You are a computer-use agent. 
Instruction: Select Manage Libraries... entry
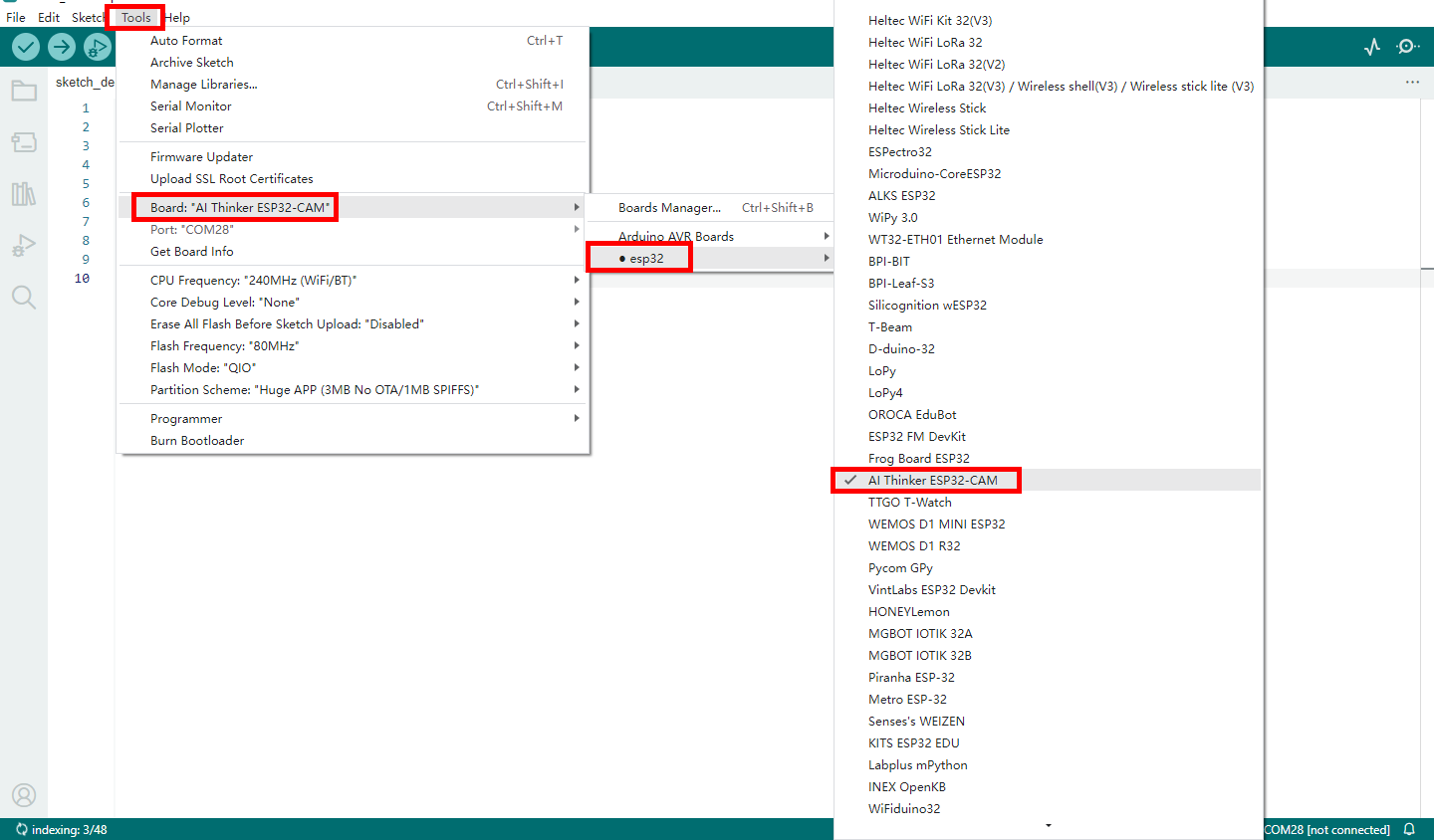click(354, 85)
